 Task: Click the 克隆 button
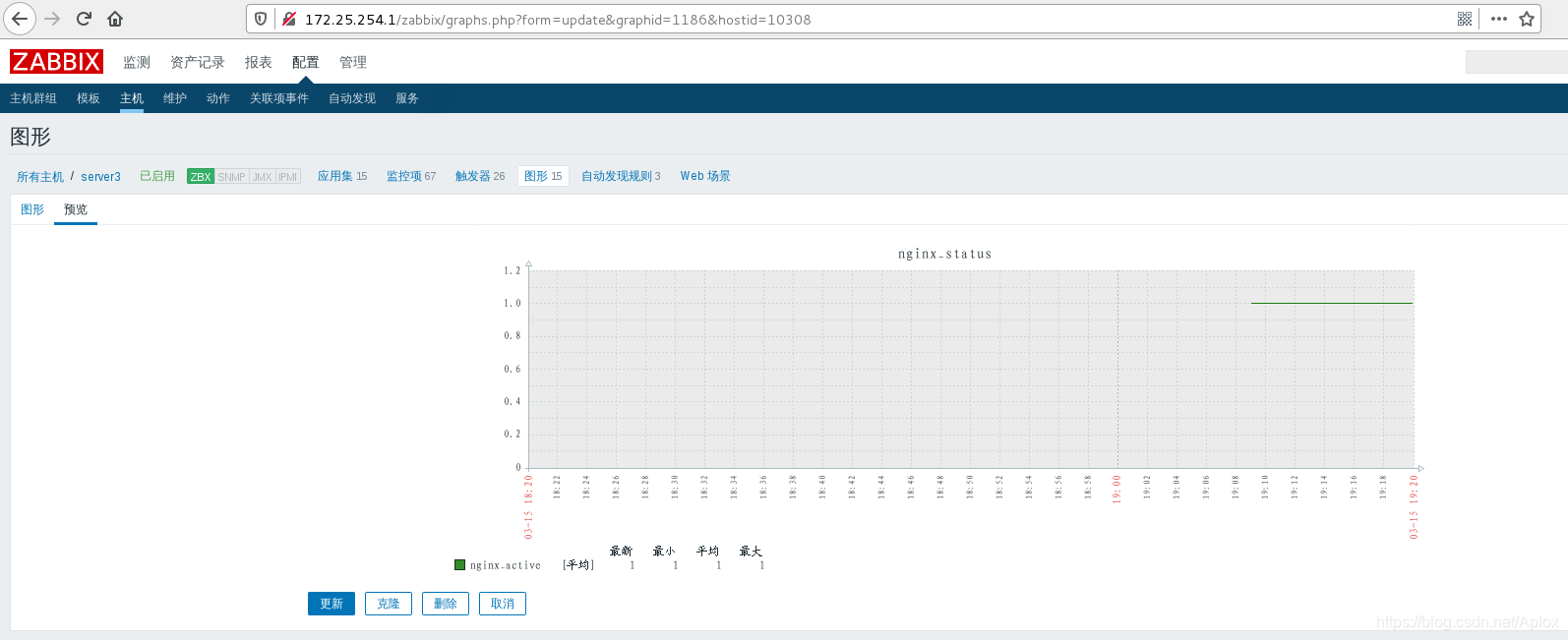click(389, 604)
